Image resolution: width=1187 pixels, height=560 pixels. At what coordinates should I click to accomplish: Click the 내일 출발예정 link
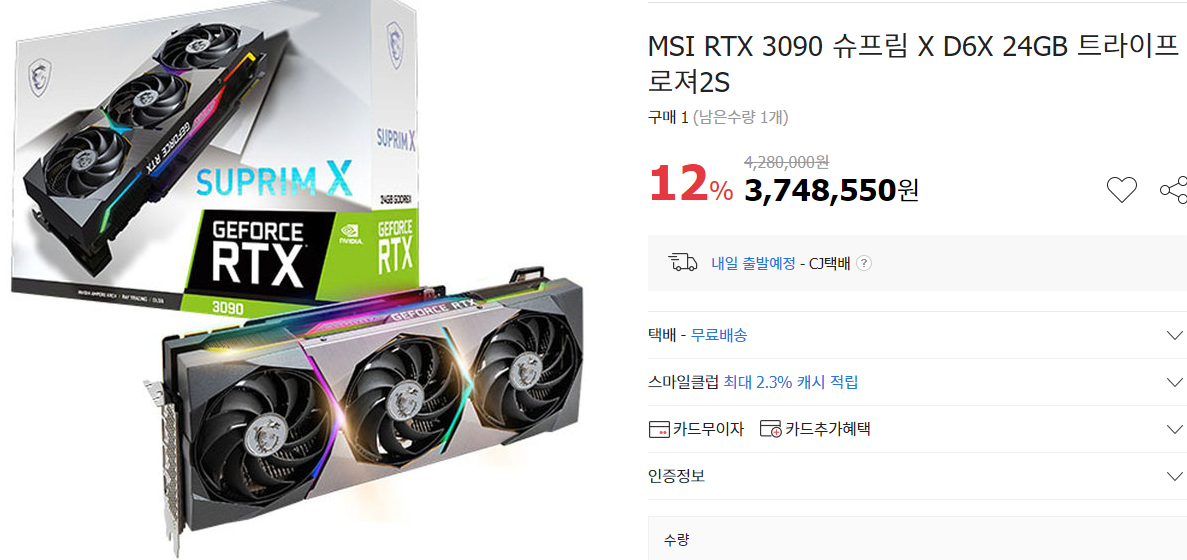point(753,263)
